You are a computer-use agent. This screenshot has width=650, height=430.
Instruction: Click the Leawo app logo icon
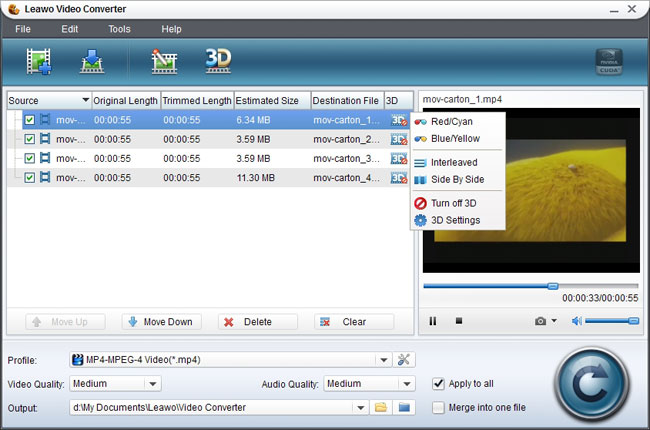(14, 9)
